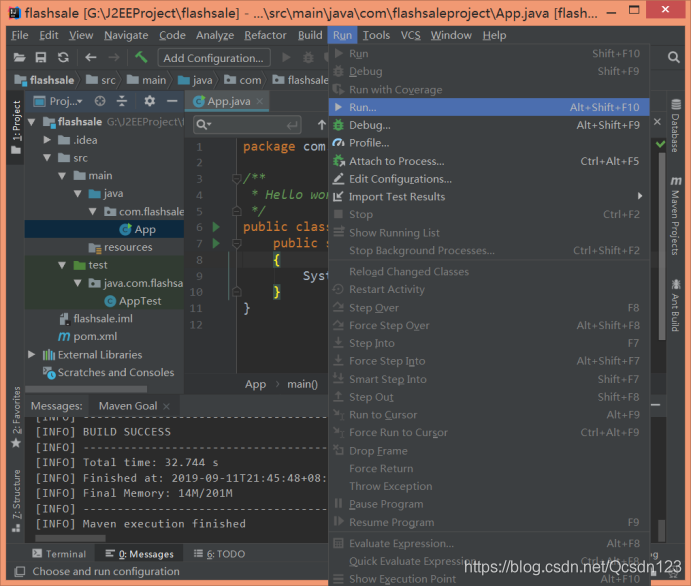Click the previous occurrence up arrow
This screenshot has width=692, height=586.
point(322,125)
